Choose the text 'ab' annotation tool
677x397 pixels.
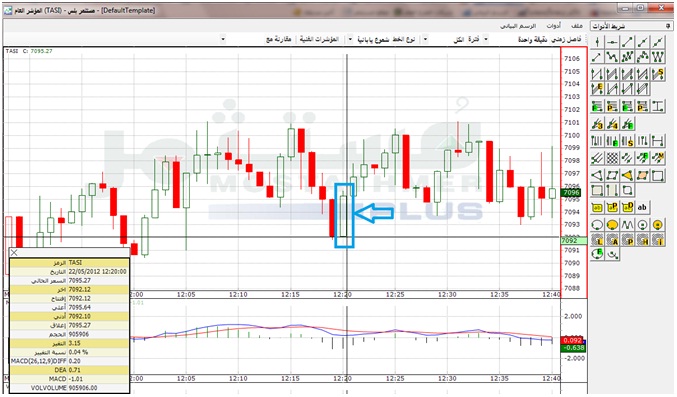tap(642, 207)
